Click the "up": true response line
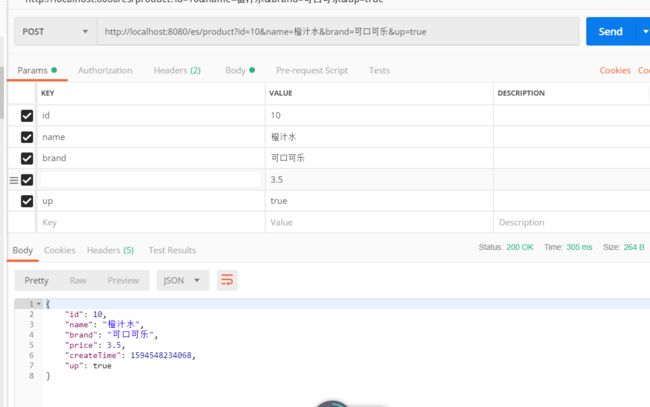This screenshot has width=650, height=407. pos(88,366)
